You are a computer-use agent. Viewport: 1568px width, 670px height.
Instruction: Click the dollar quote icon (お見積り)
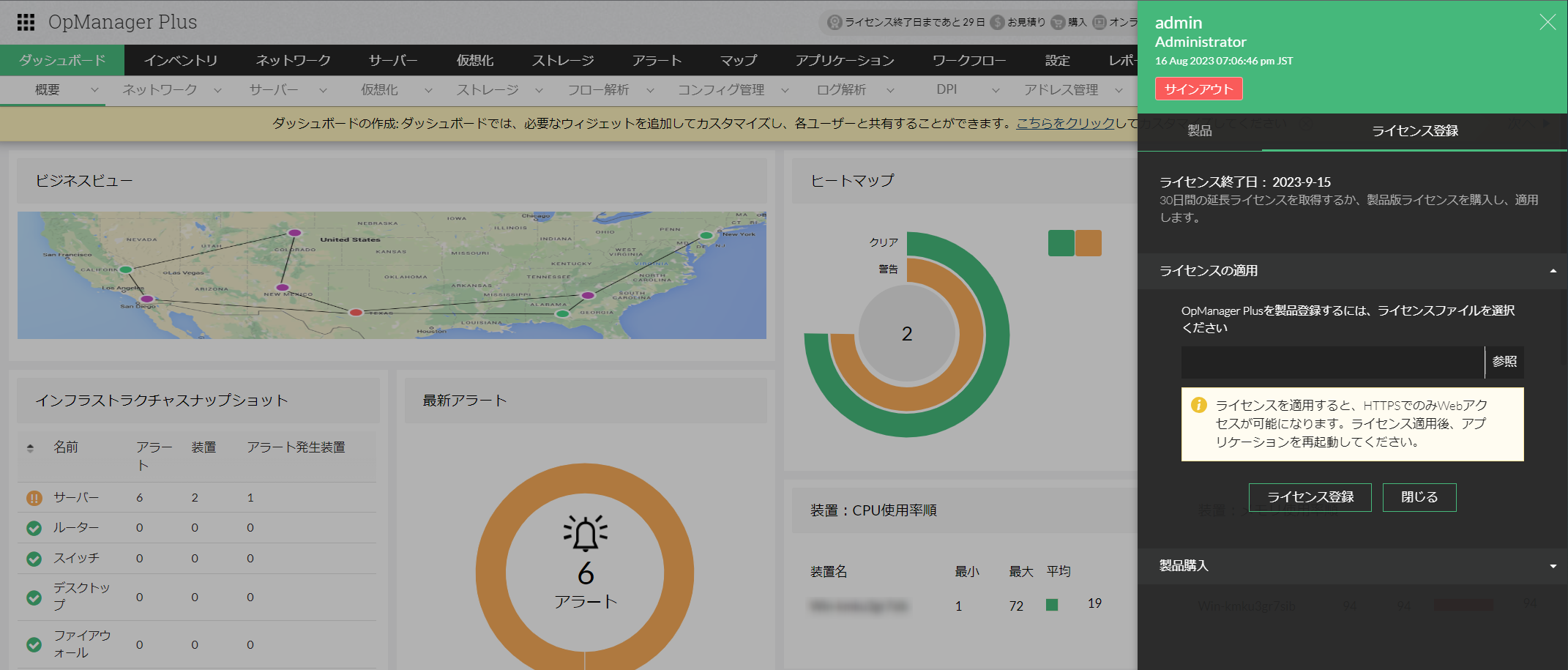[997, 23]
